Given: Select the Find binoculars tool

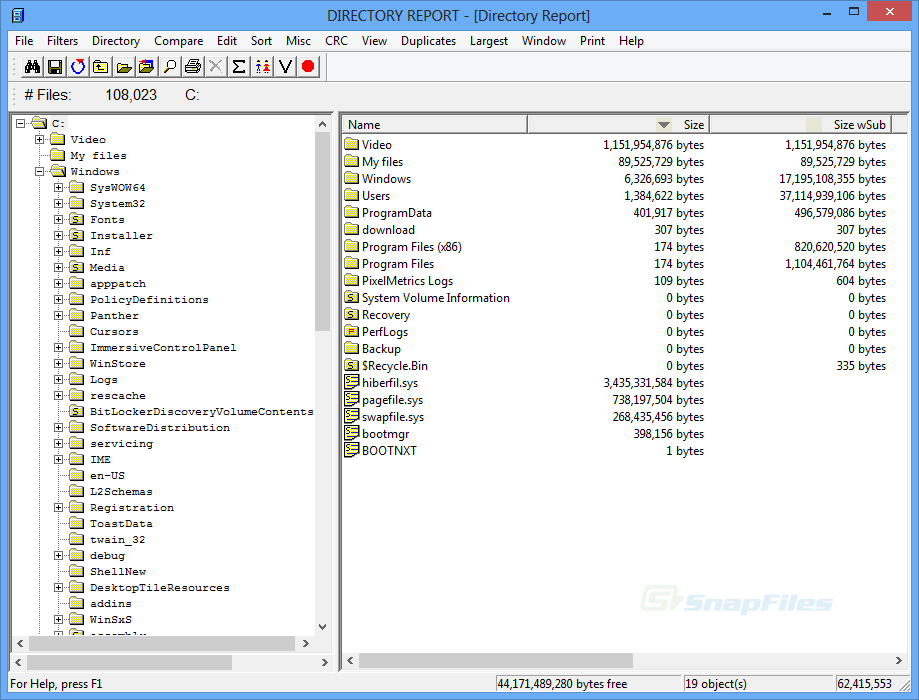Looking at the screenshot, I should coord(33,67).
